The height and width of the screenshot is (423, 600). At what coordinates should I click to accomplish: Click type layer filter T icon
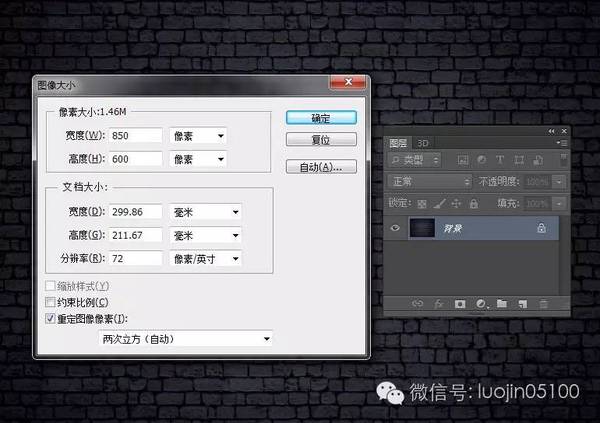(500, 160)
